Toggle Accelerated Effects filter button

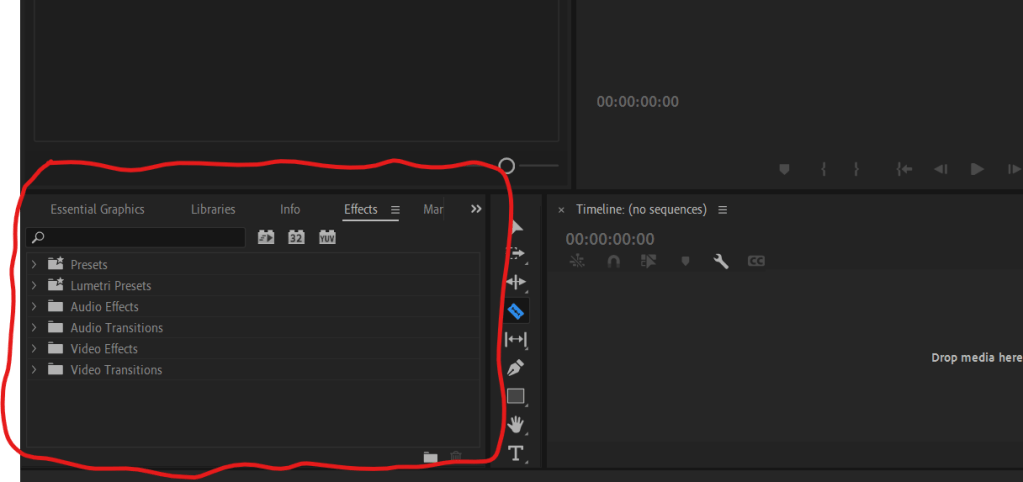click(x=266, y=237)
